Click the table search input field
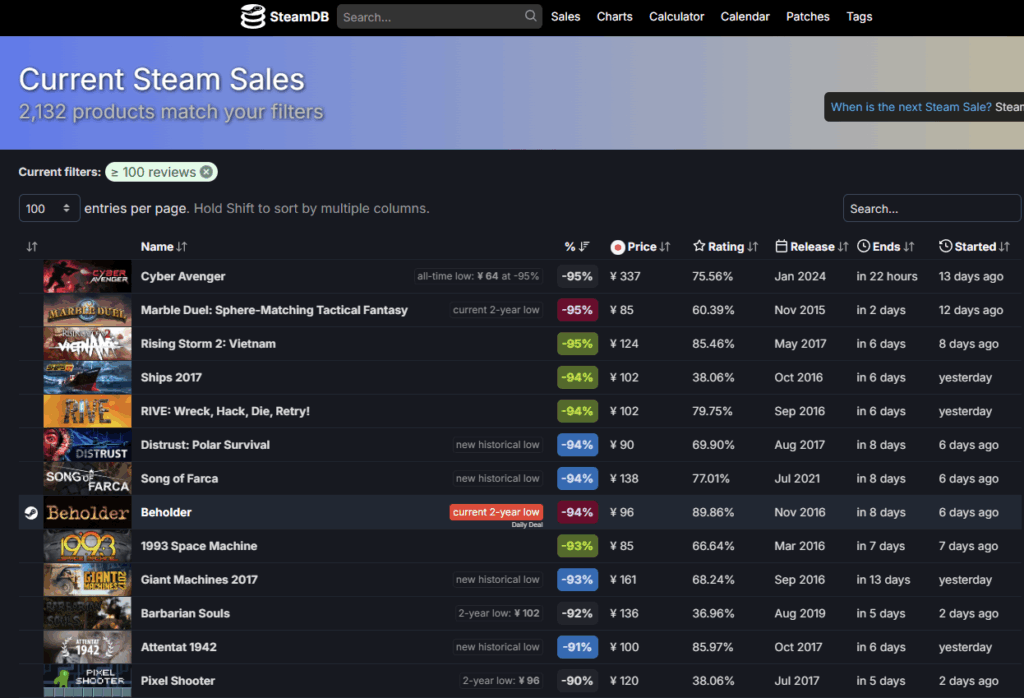Image resolution: width=1024 pixels, height=698 pixels. click(931, 208)
